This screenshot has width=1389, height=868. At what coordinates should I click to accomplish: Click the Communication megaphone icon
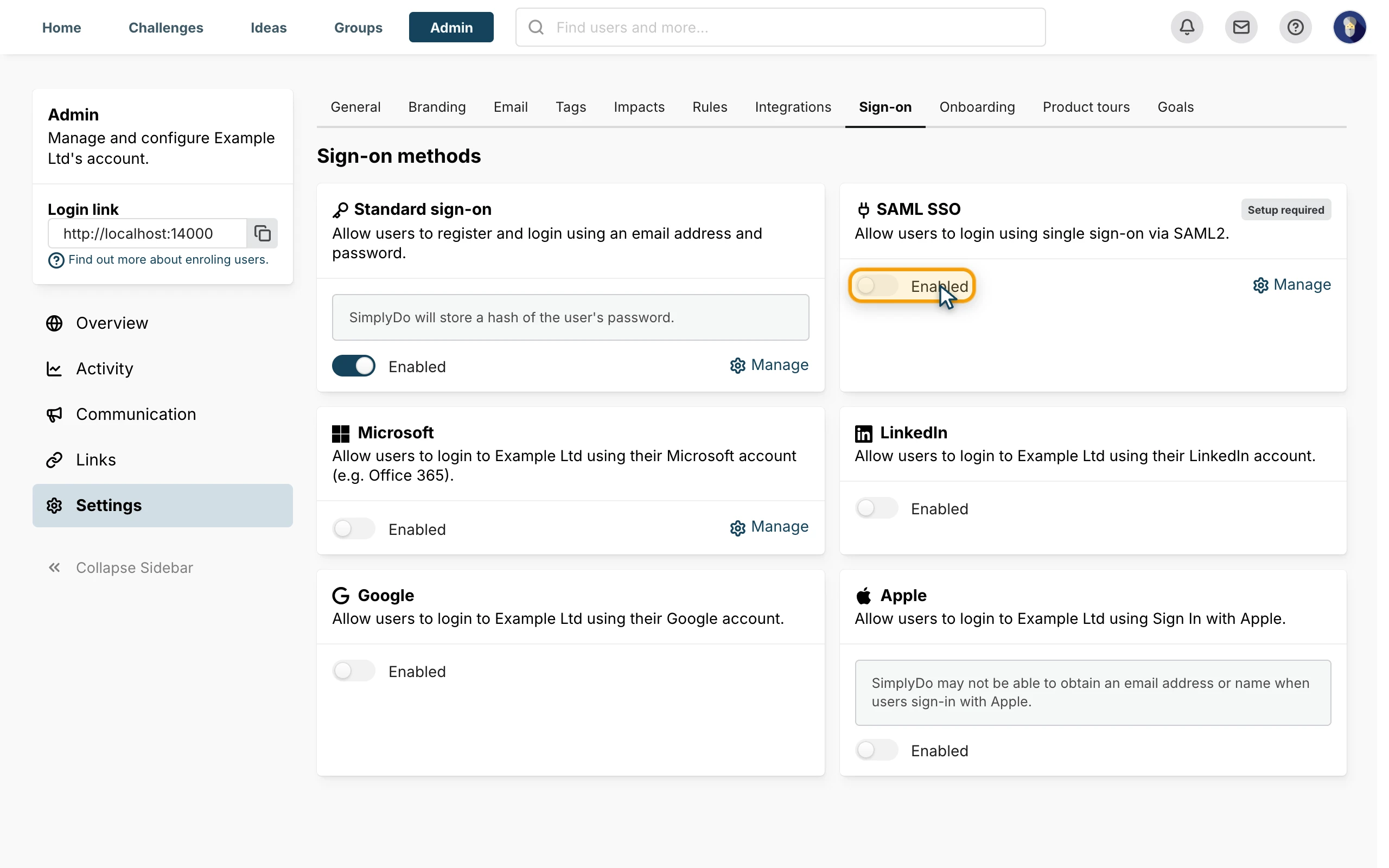pos(54,414)
